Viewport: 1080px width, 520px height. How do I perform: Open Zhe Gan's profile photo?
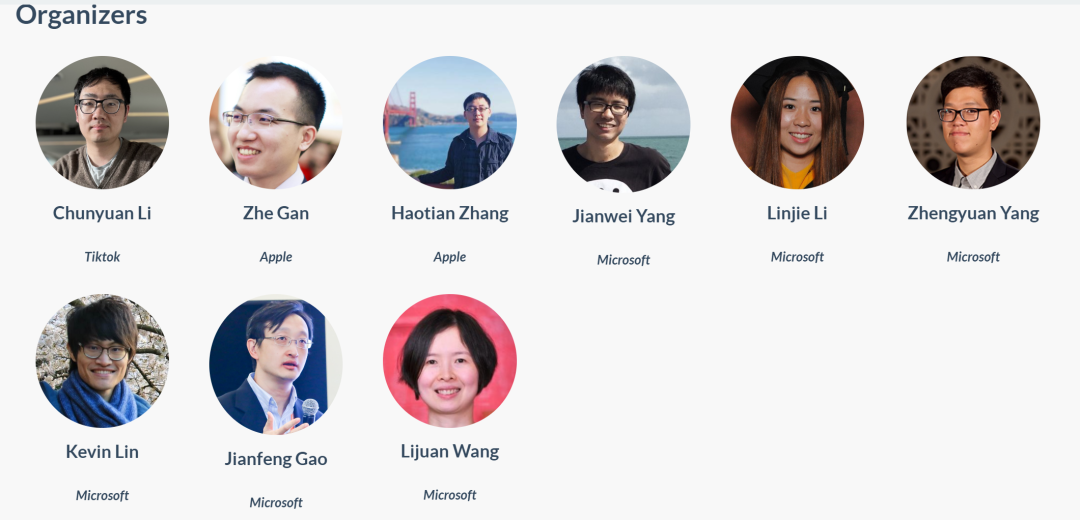coord(276,122)
